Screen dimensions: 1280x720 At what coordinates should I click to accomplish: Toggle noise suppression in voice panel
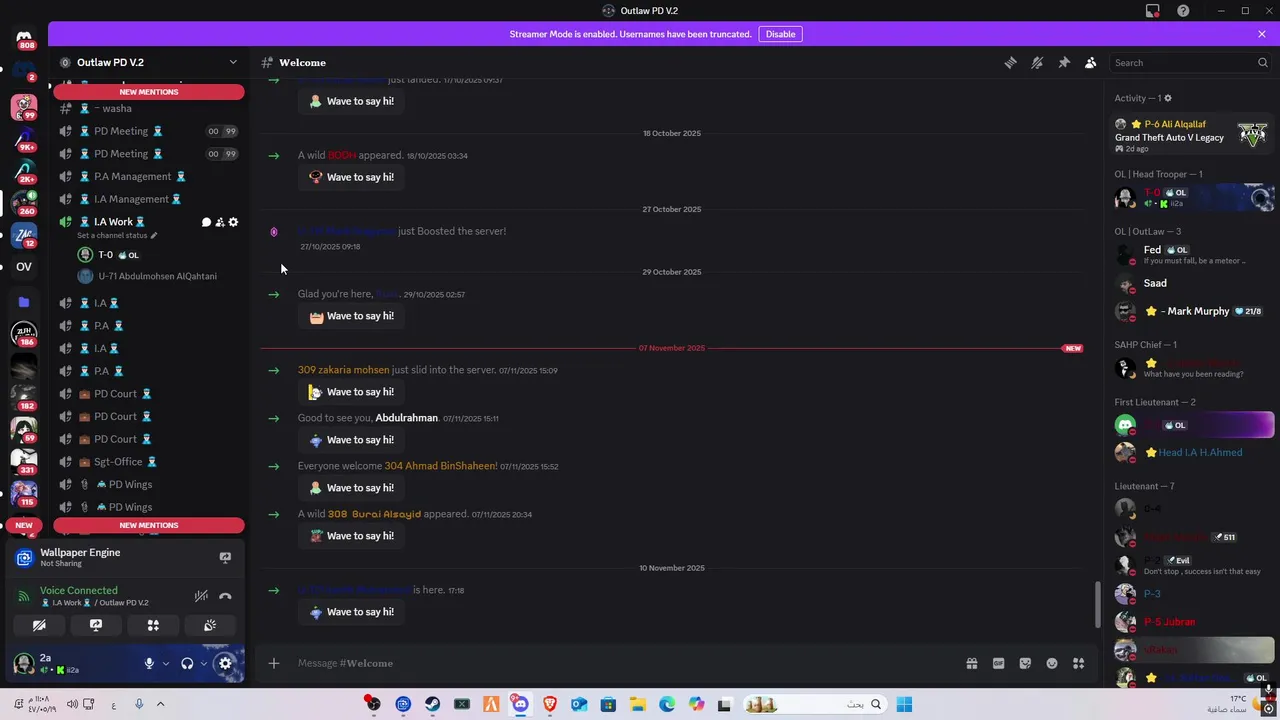pos(201,596)
